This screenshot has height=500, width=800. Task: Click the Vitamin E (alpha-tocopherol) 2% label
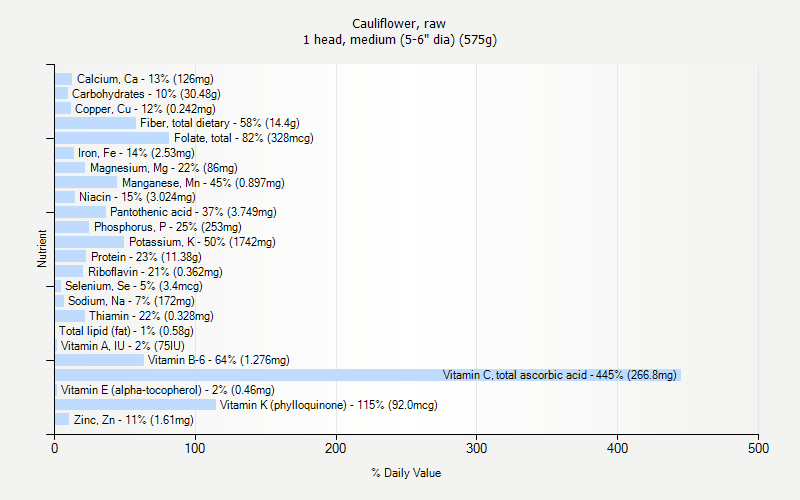point(167,390)
